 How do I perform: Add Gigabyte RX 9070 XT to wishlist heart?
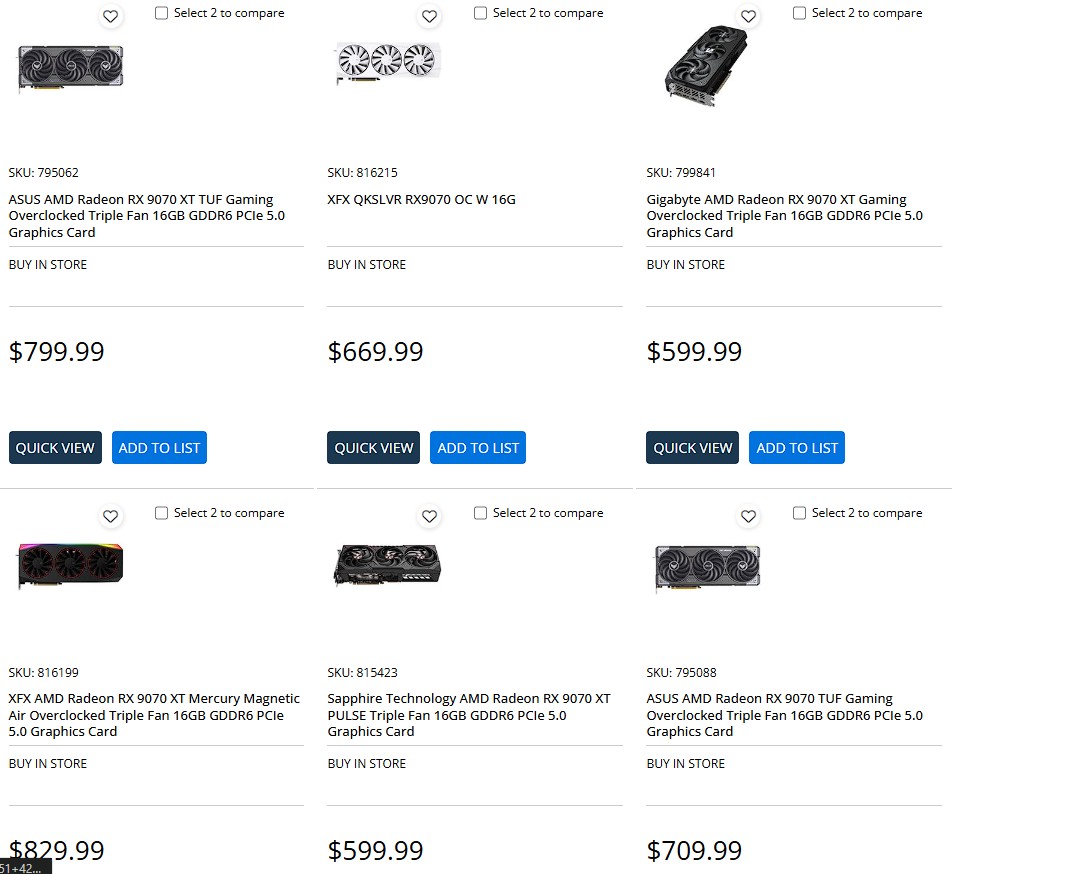[x=748, y=16]
